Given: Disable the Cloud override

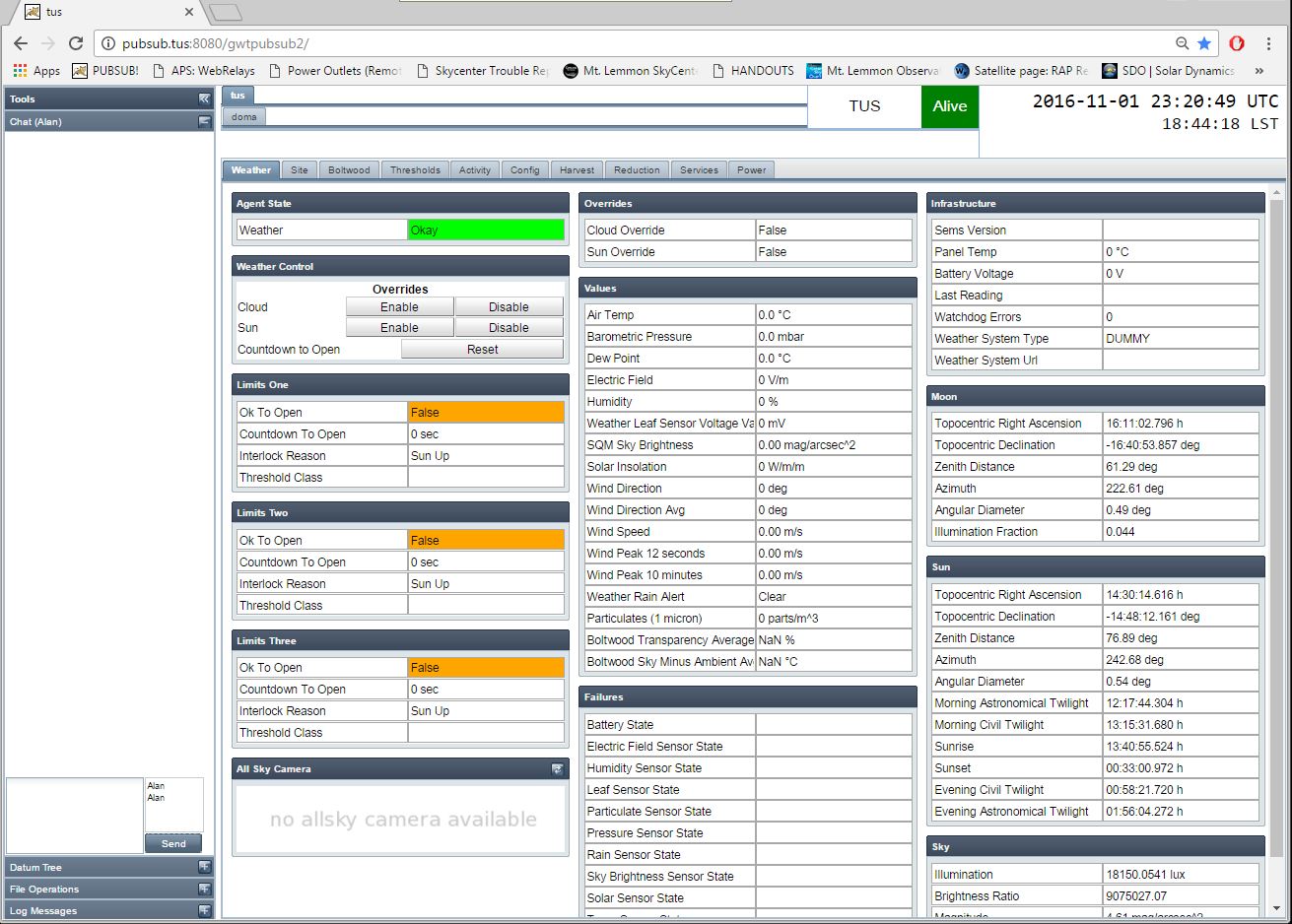Looking at the screenshot, I should 509,307.
